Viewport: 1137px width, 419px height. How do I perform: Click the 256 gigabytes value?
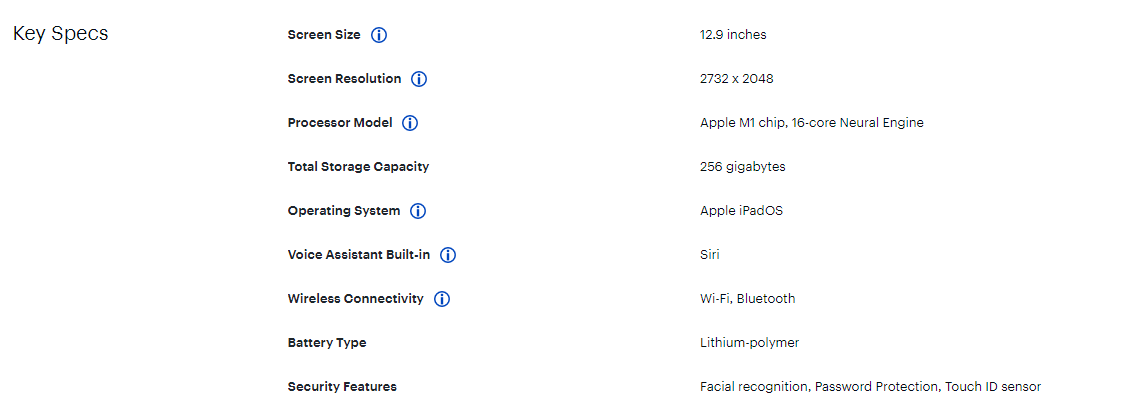[743, 167]
